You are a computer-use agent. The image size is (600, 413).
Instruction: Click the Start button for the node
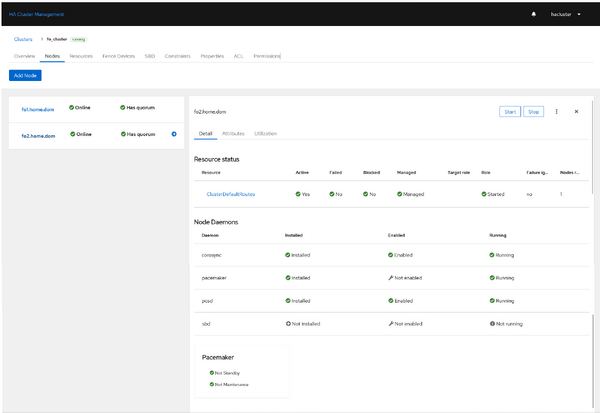click(x=510, y=112)
